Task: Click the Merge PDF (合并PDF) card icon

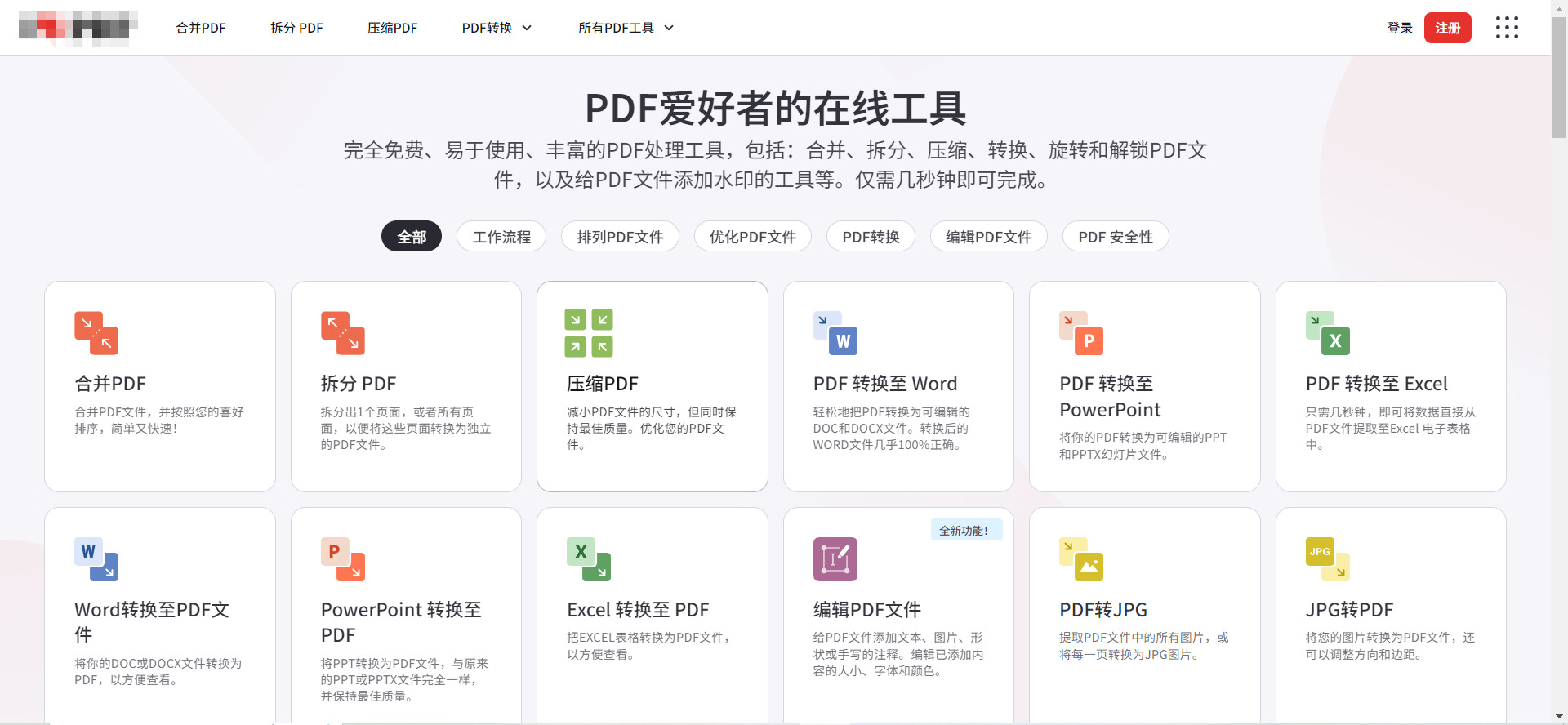Action: 96,333
